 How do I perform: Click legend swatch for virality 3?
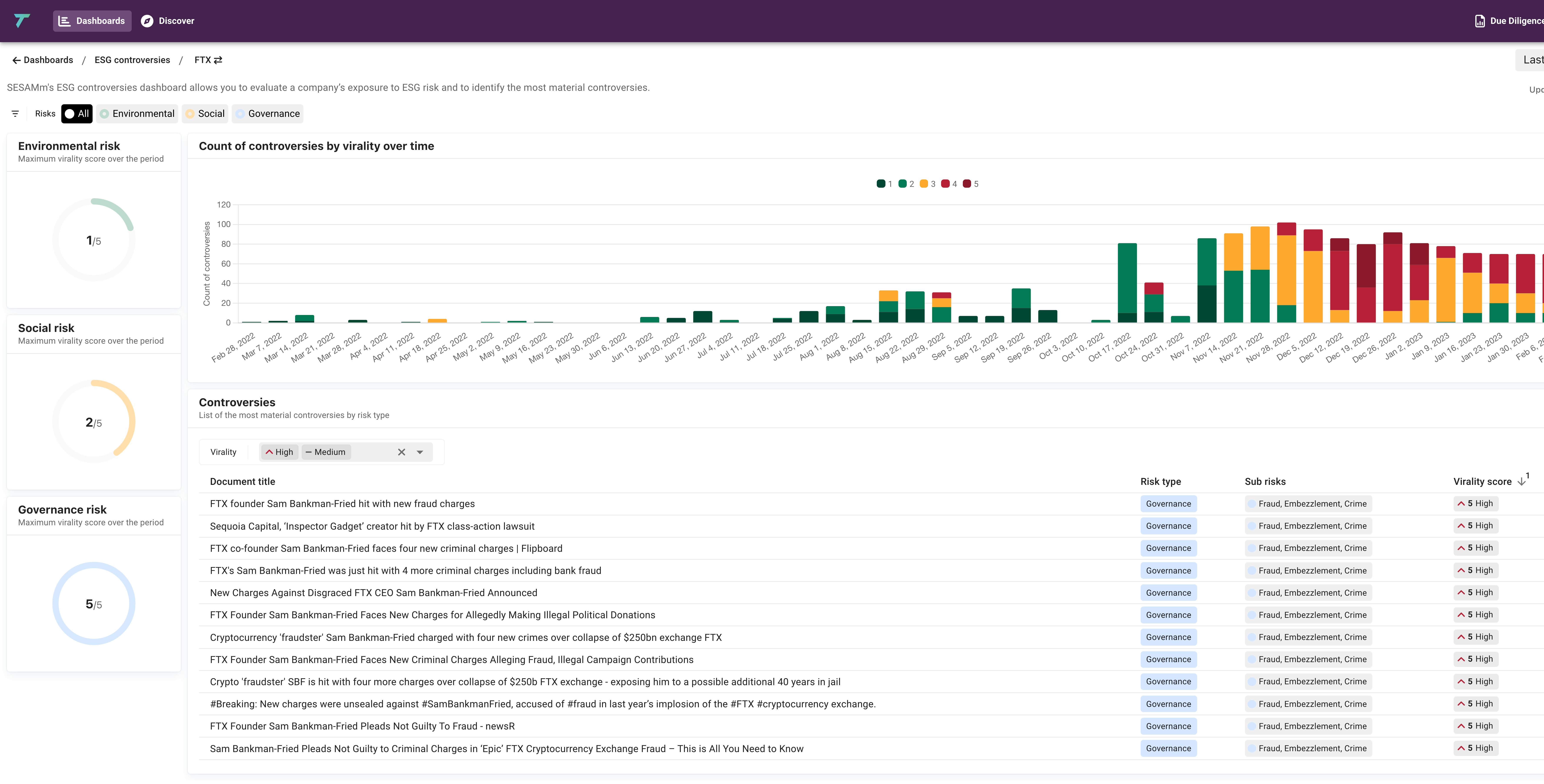924,184
